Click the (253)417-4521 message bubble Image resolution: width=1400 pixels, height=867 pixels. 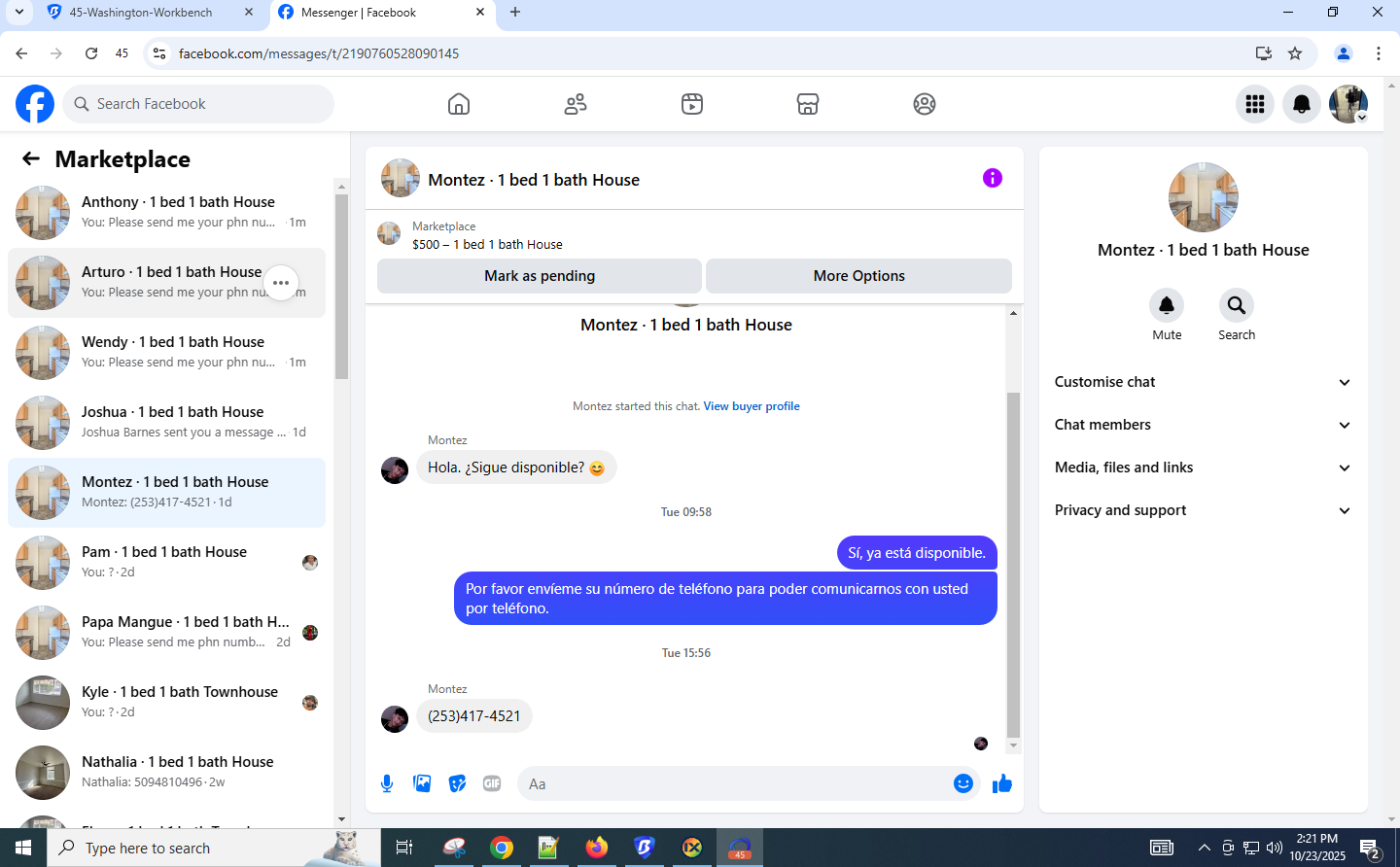pos(474,716)
